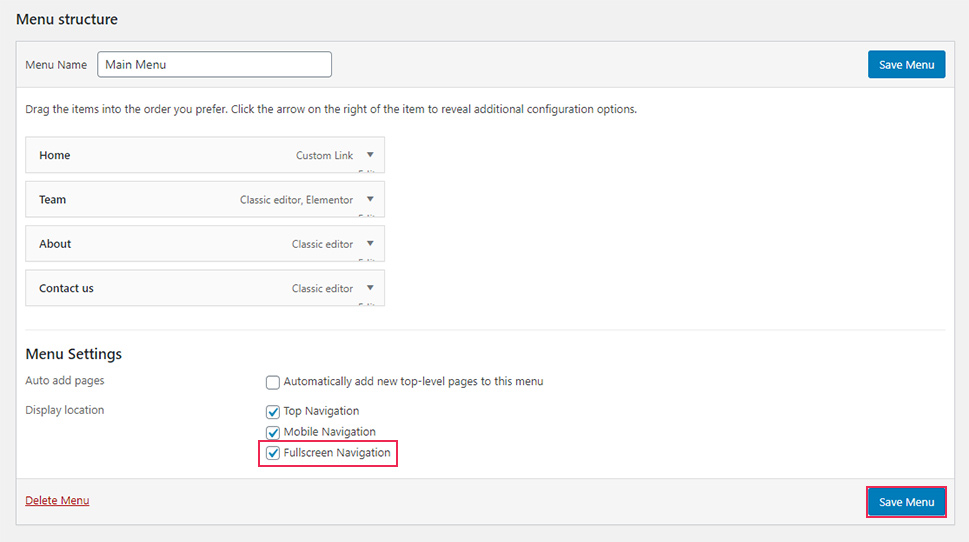This screenshot has width=969, height=542.
Task: Uncheck the Mobile Navigation checkbox
Action: (x=273, y=432)
